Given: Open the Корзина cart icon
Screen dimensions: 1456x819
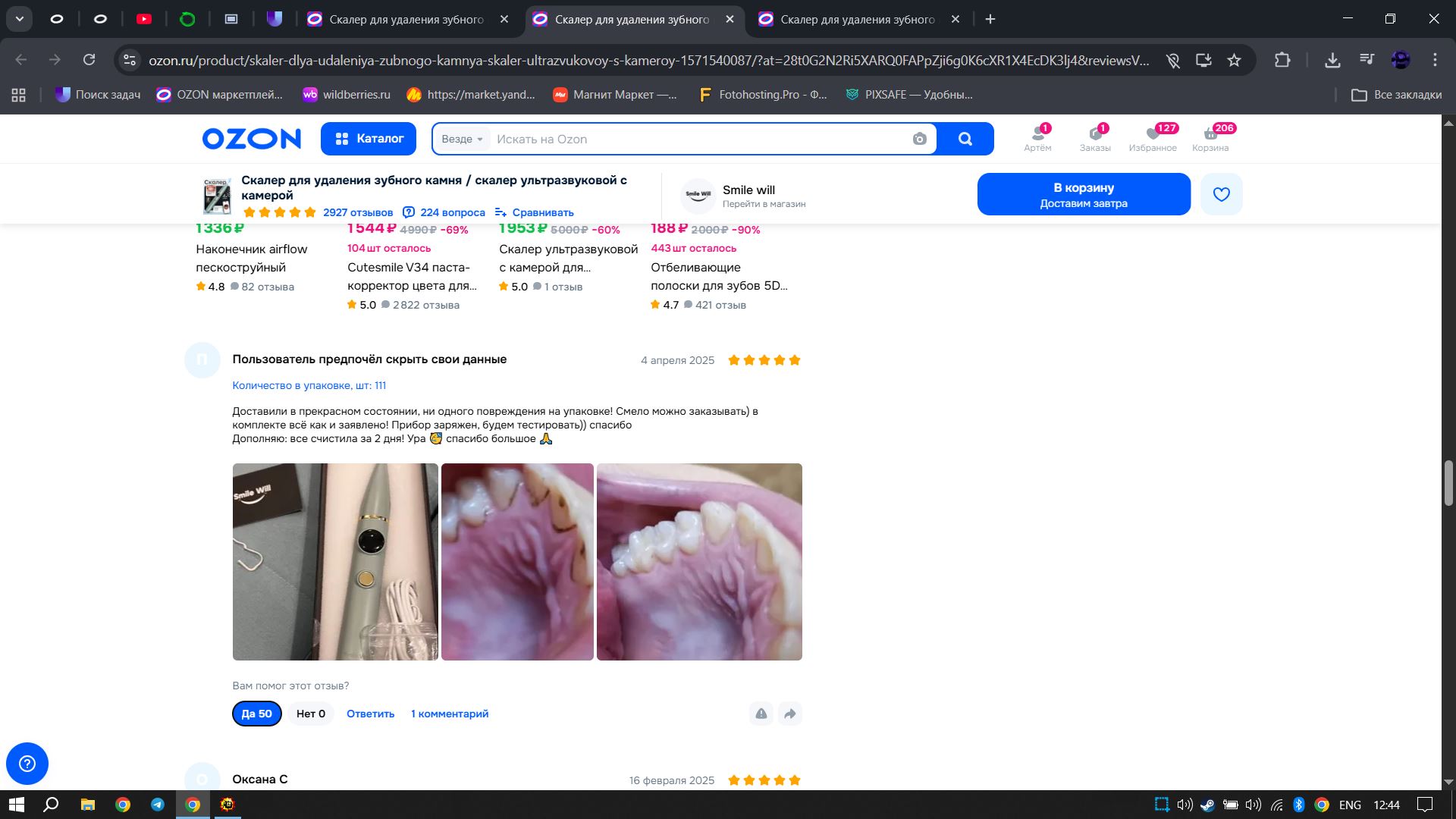Looking at the screenshot, I should point(1210,138).
